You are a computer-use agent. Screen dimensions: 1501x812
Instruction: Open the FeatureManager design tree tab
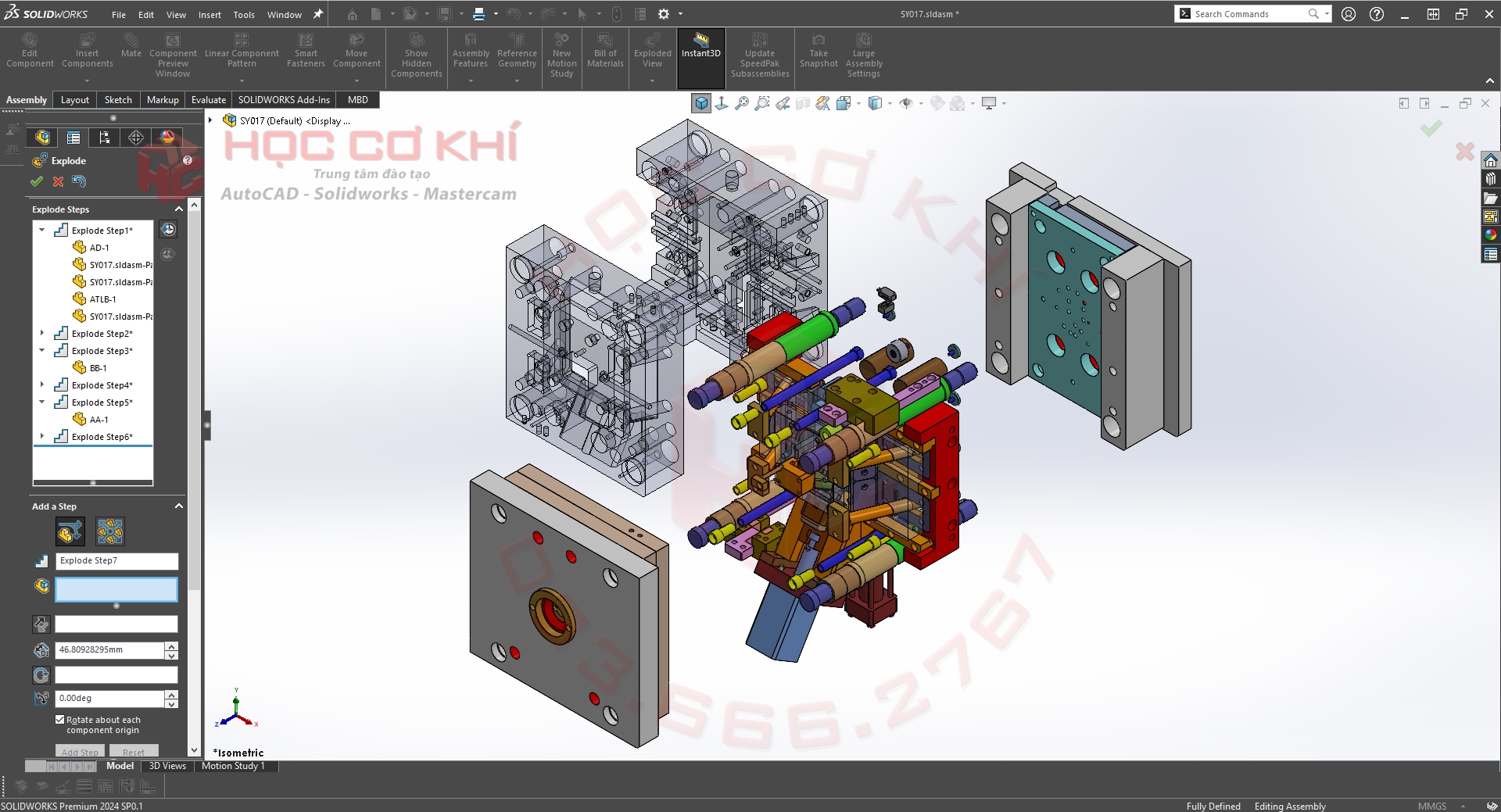[x=42, y=138]
